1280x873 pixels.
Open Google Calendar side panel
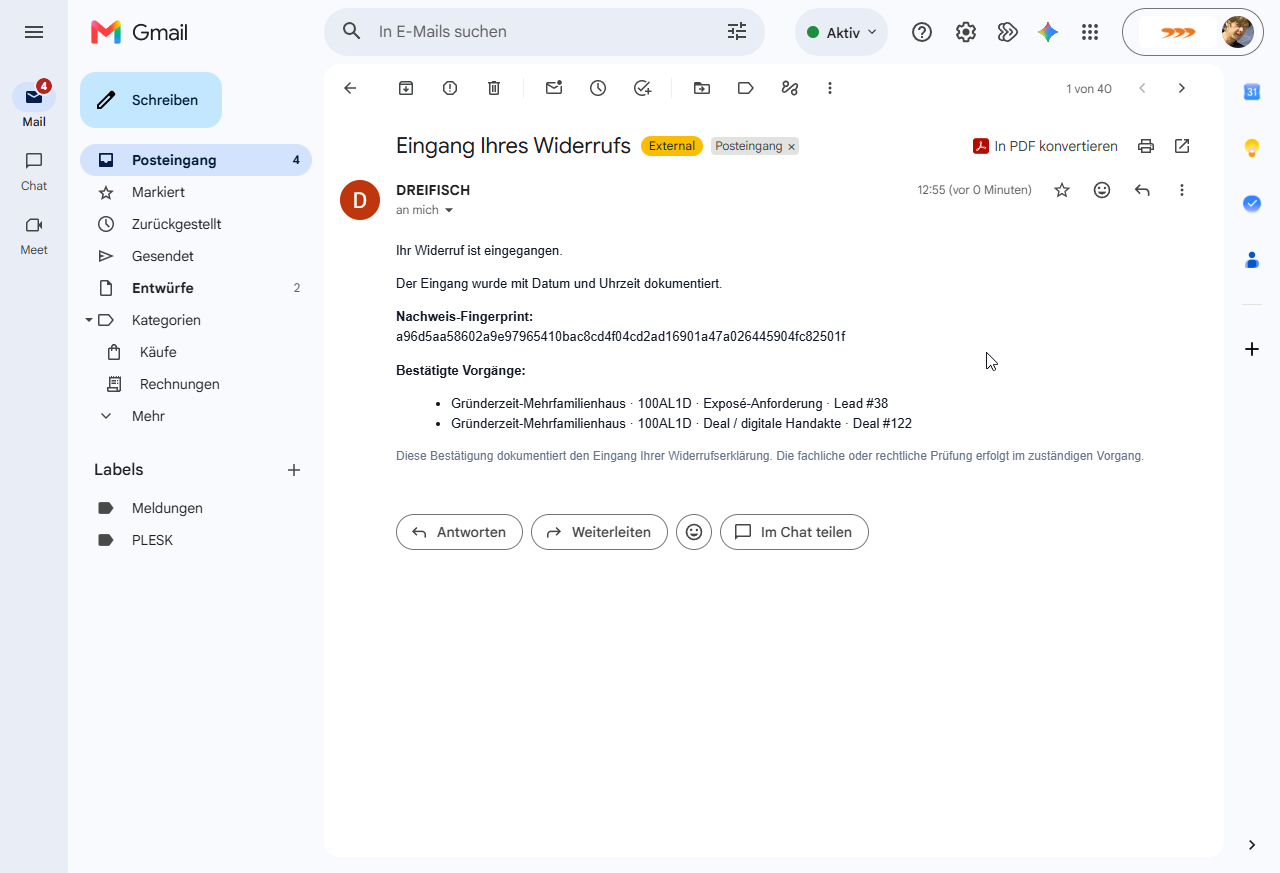pyautogui.click(x=1252, y=92)
